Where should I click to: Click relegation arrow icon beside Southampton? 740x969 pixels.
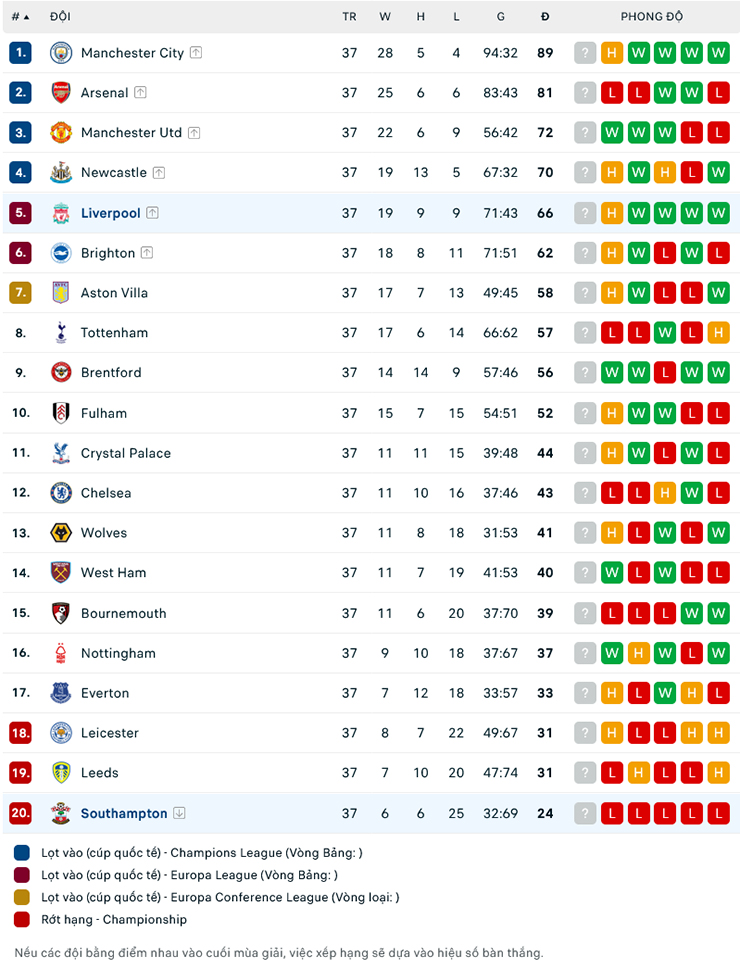click(x=180, y=813)
